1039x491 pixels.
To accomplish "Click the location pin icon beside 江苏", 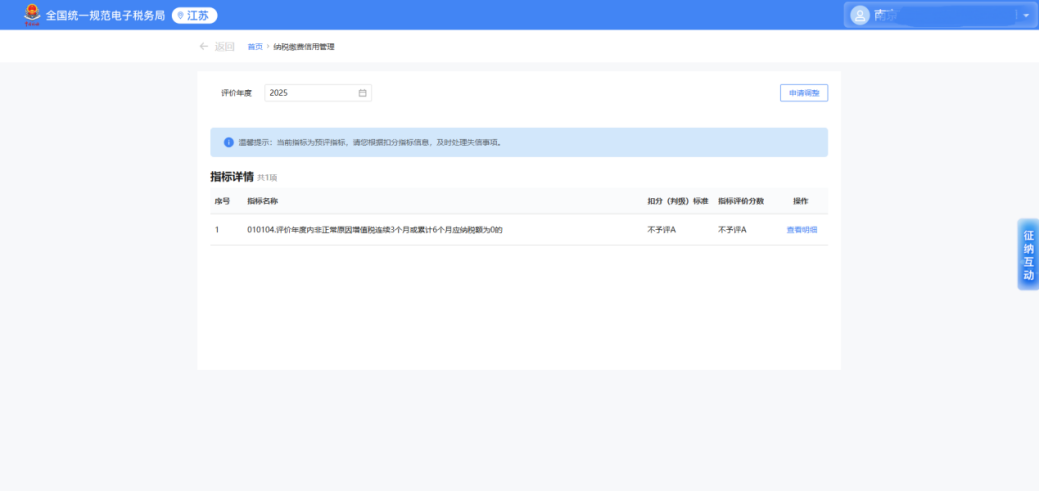I will [181, 15].
